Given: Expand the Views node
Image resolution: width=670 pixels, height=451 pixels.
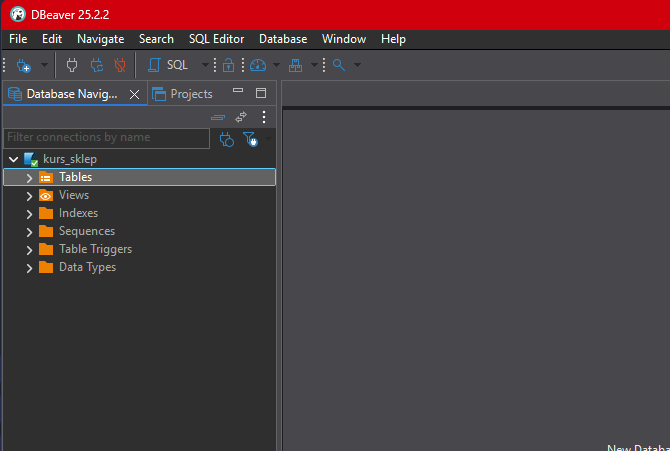Looking at the screenshot, I should pos(29,196).
